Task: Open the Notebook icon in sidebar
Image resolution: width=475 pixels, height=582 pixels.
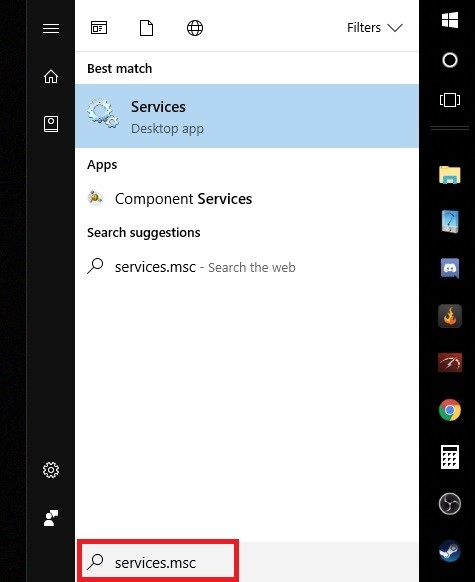Action: (51, 124)
